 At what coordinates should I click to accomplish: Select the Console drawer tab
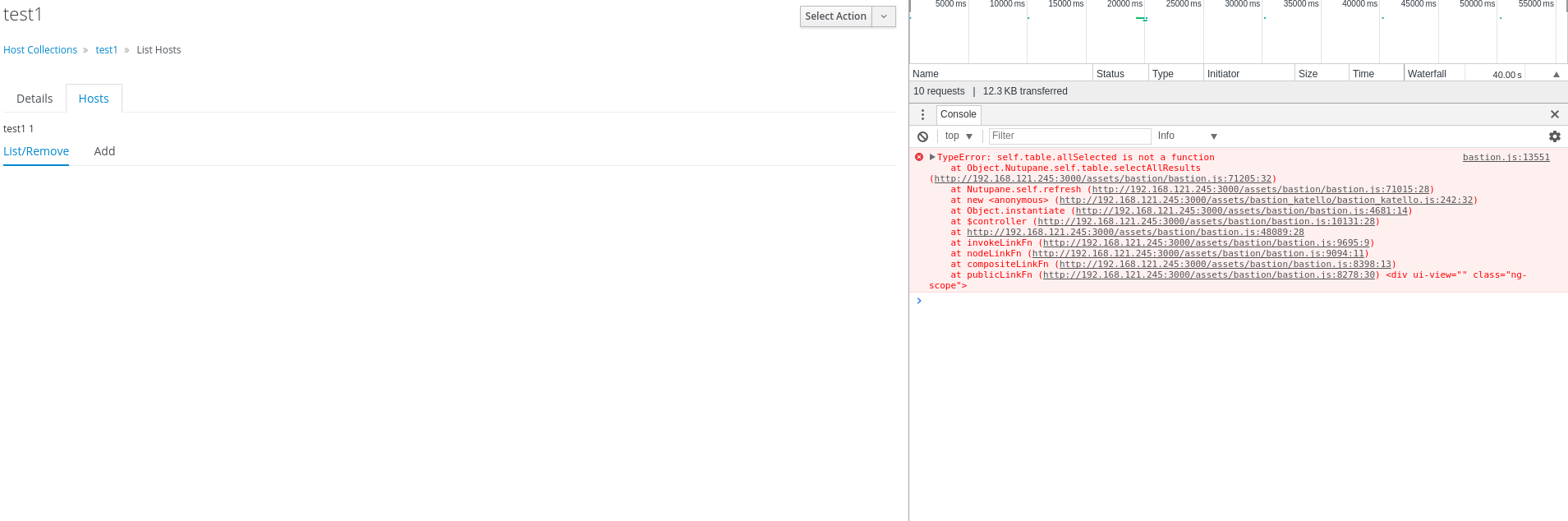point(959,115)
